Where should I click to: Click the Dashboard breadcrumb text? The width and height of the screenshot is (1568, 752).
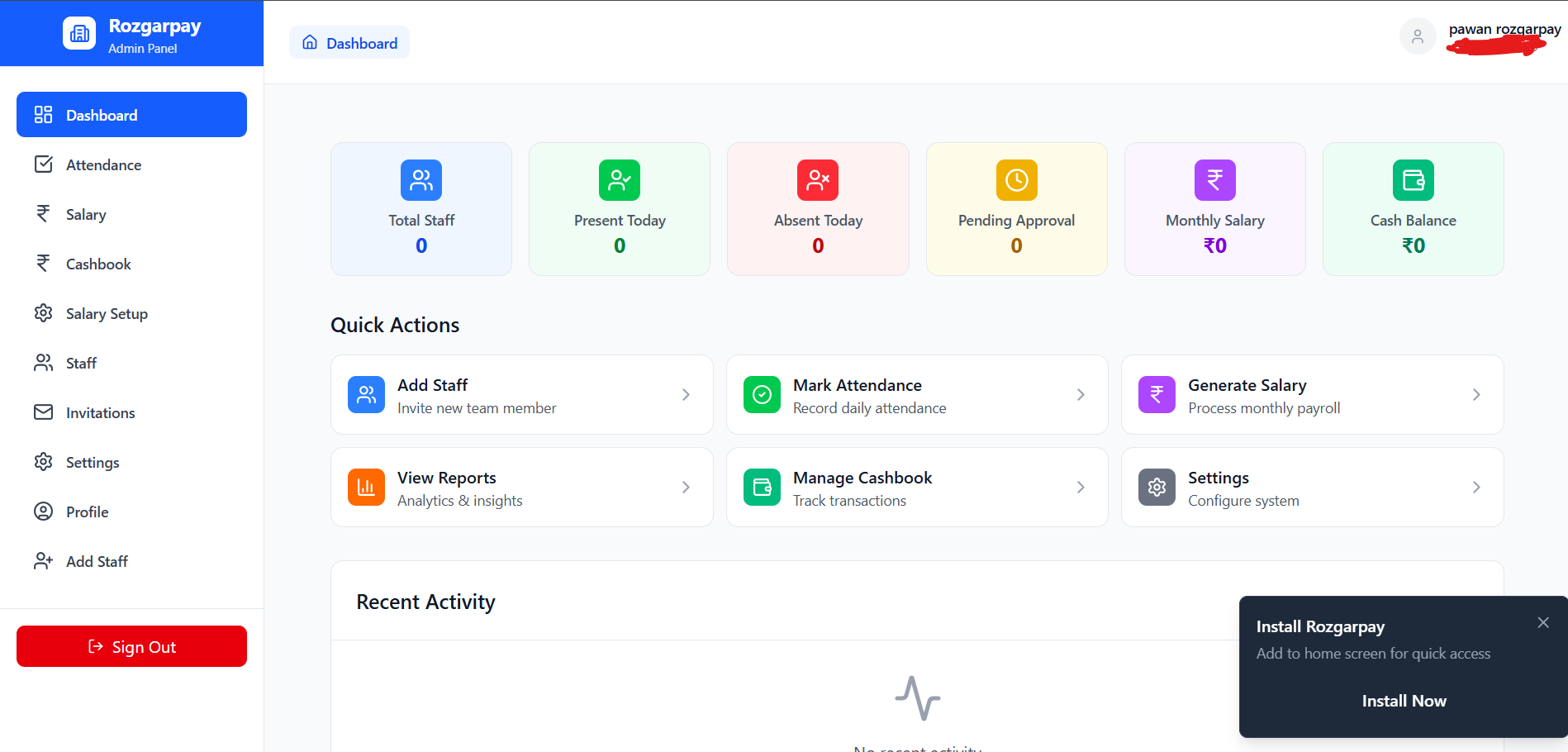click(362, 43)
